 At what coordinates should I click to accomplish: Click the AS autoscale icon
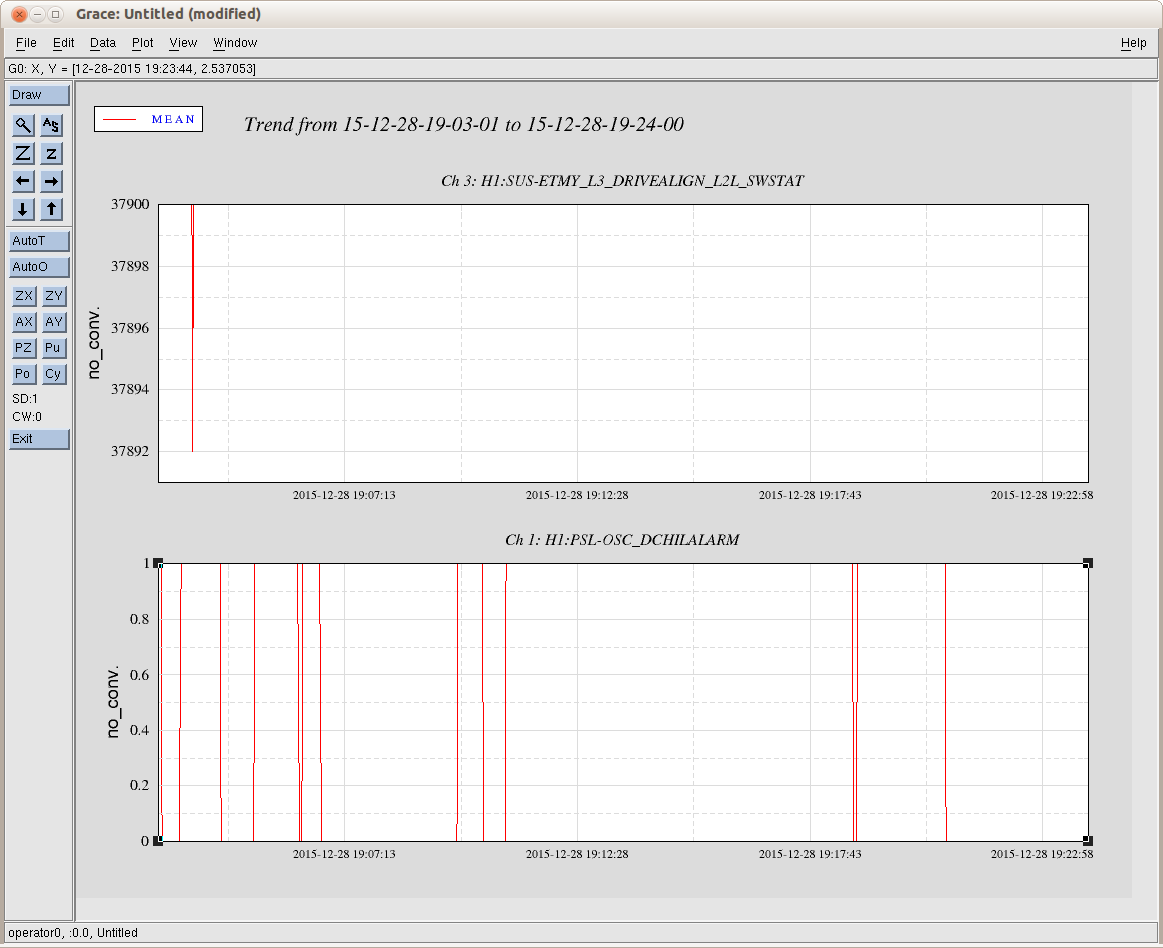click(52, 125)
